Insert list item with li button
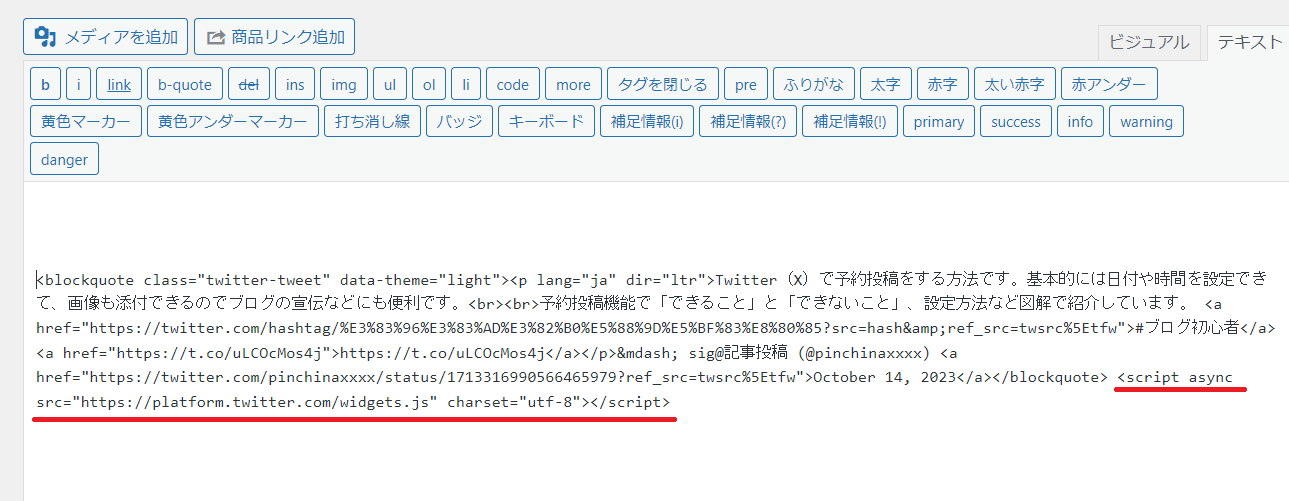Viewport: 1289px width, 501px height. [465, 84]
